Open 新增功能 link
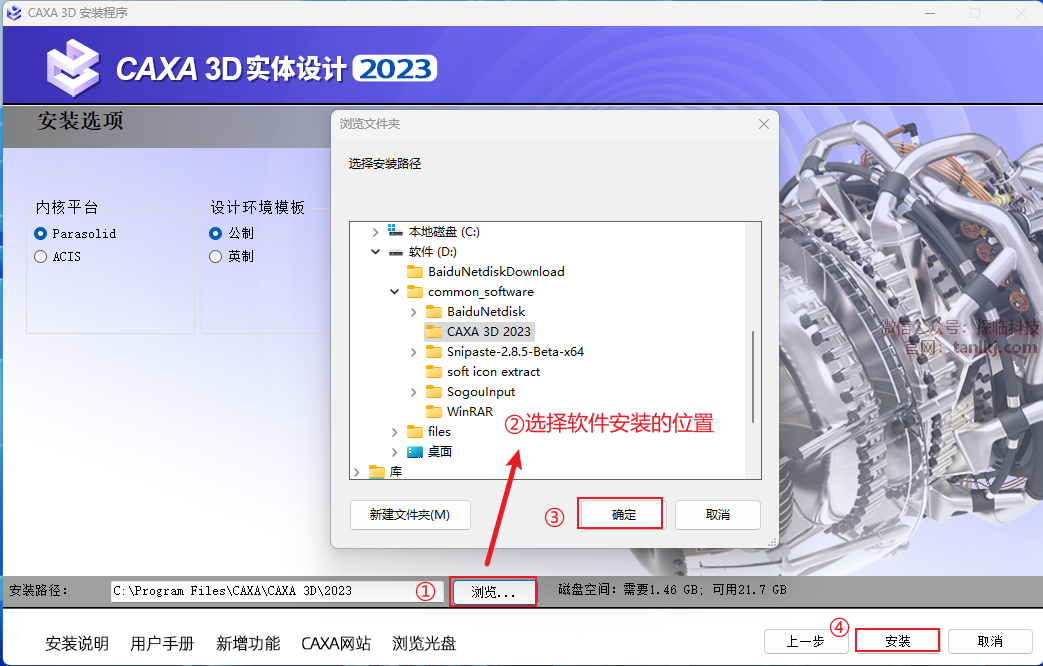This screenshot has width=1043, height=666. click(x=248, y=643)
